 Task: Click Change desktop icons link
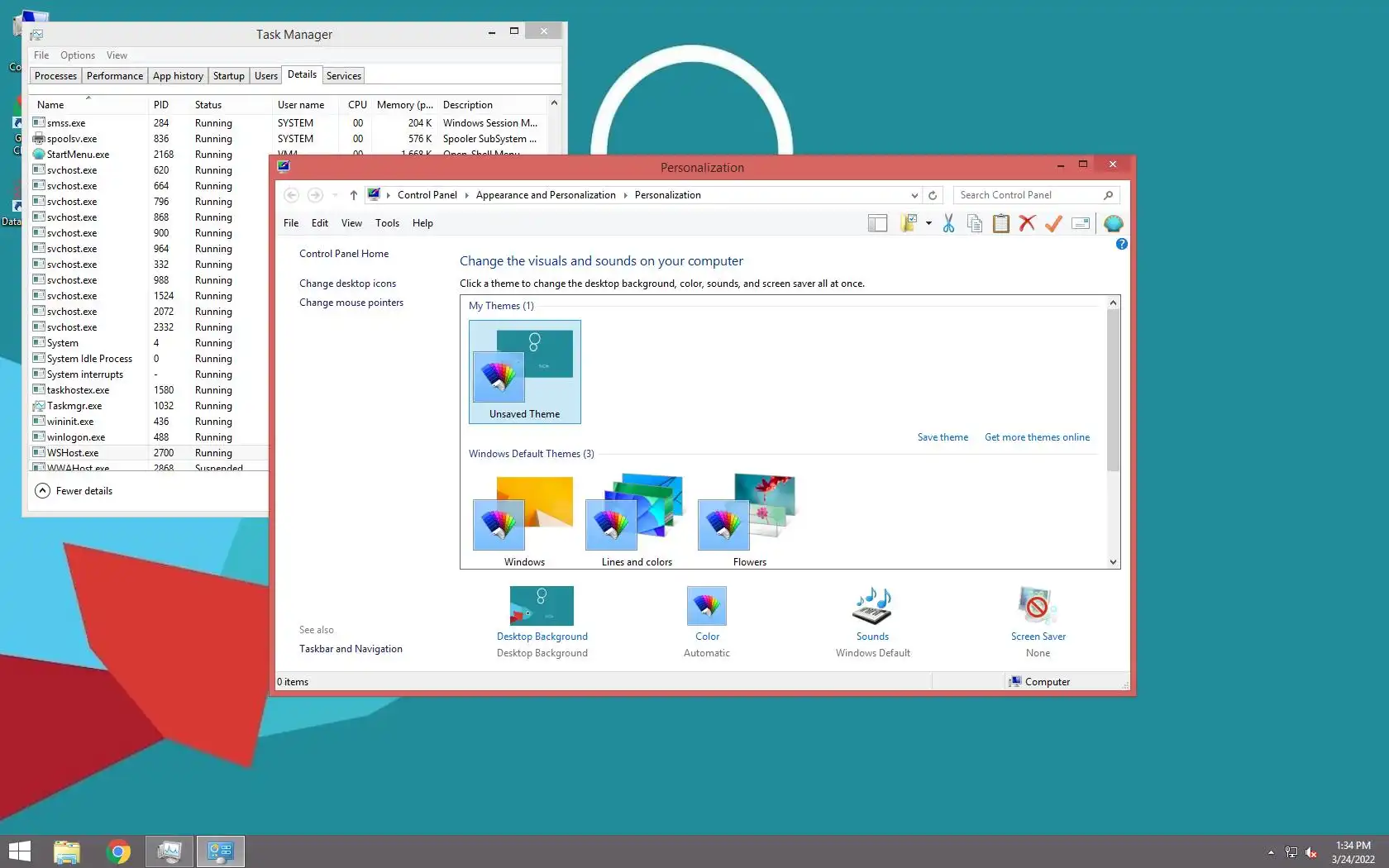point(347,284)
